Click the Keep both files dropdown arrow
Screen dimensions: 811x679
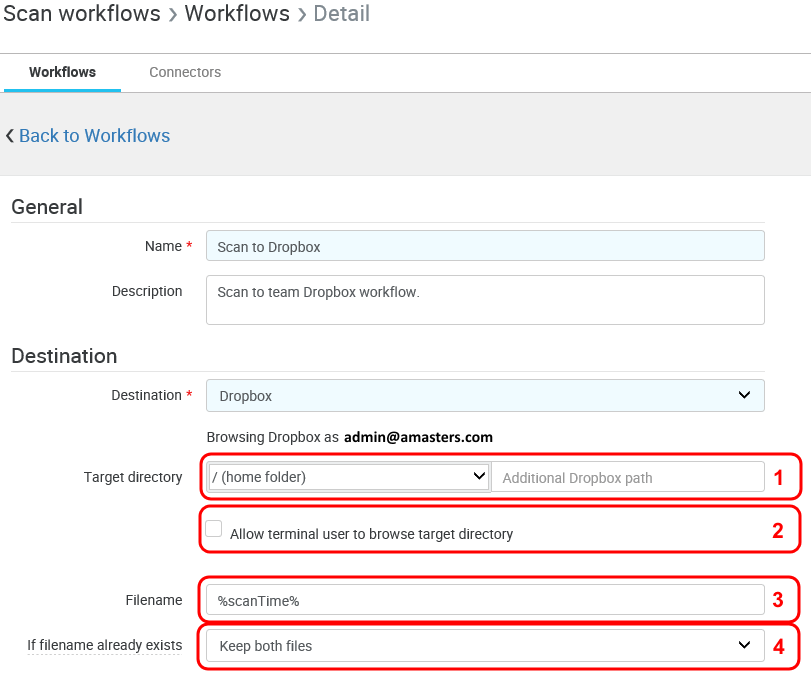[744, 646]
